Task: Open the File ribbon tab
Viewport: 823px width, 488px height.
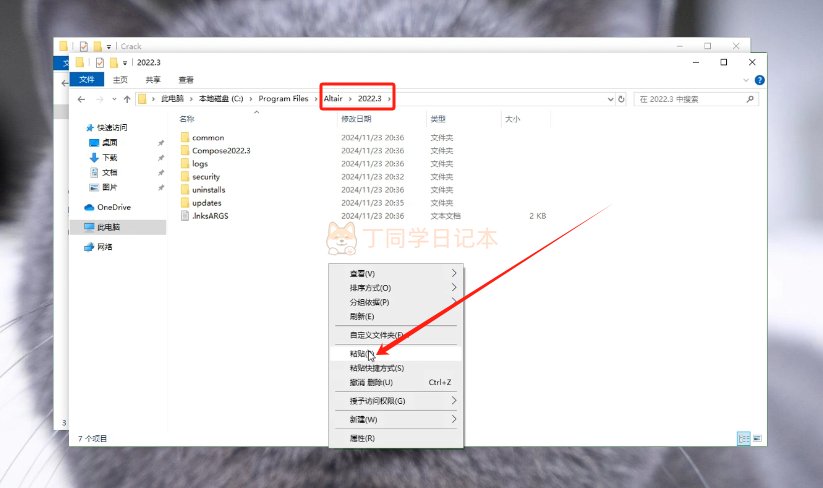Action: point(87,80)
